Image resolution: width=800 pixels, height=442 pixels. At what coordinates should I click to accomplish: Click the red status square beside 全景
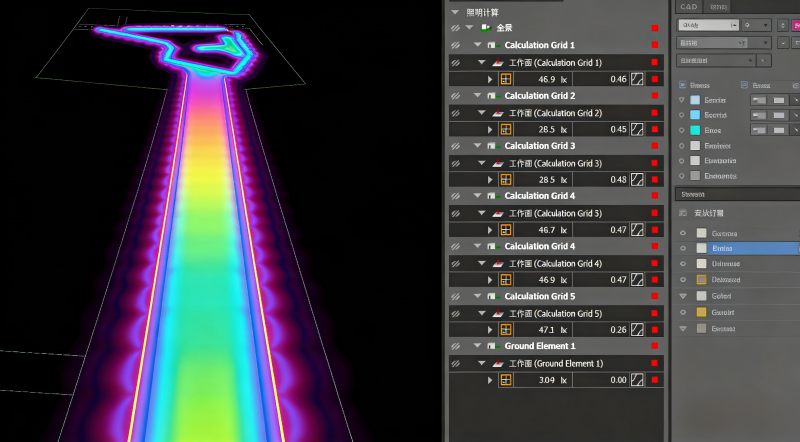(655, 28)
